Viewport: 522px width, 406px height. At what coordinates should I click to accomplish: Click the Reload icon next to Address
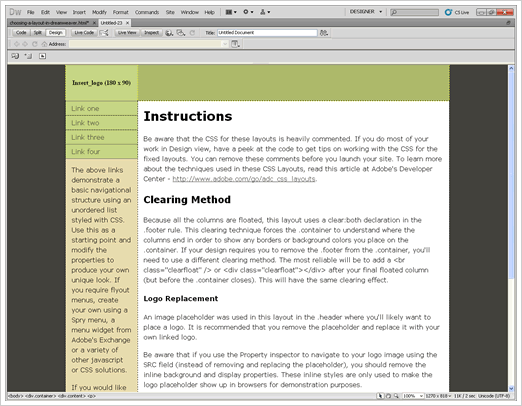pos(35,44)
